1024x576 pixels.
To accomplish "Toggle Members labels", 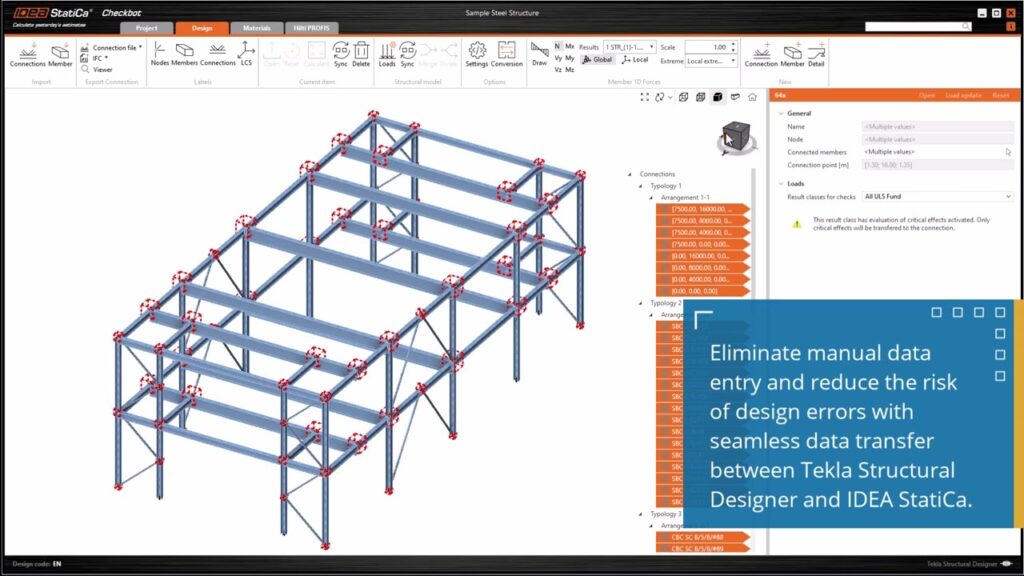I will coord(184,54).
